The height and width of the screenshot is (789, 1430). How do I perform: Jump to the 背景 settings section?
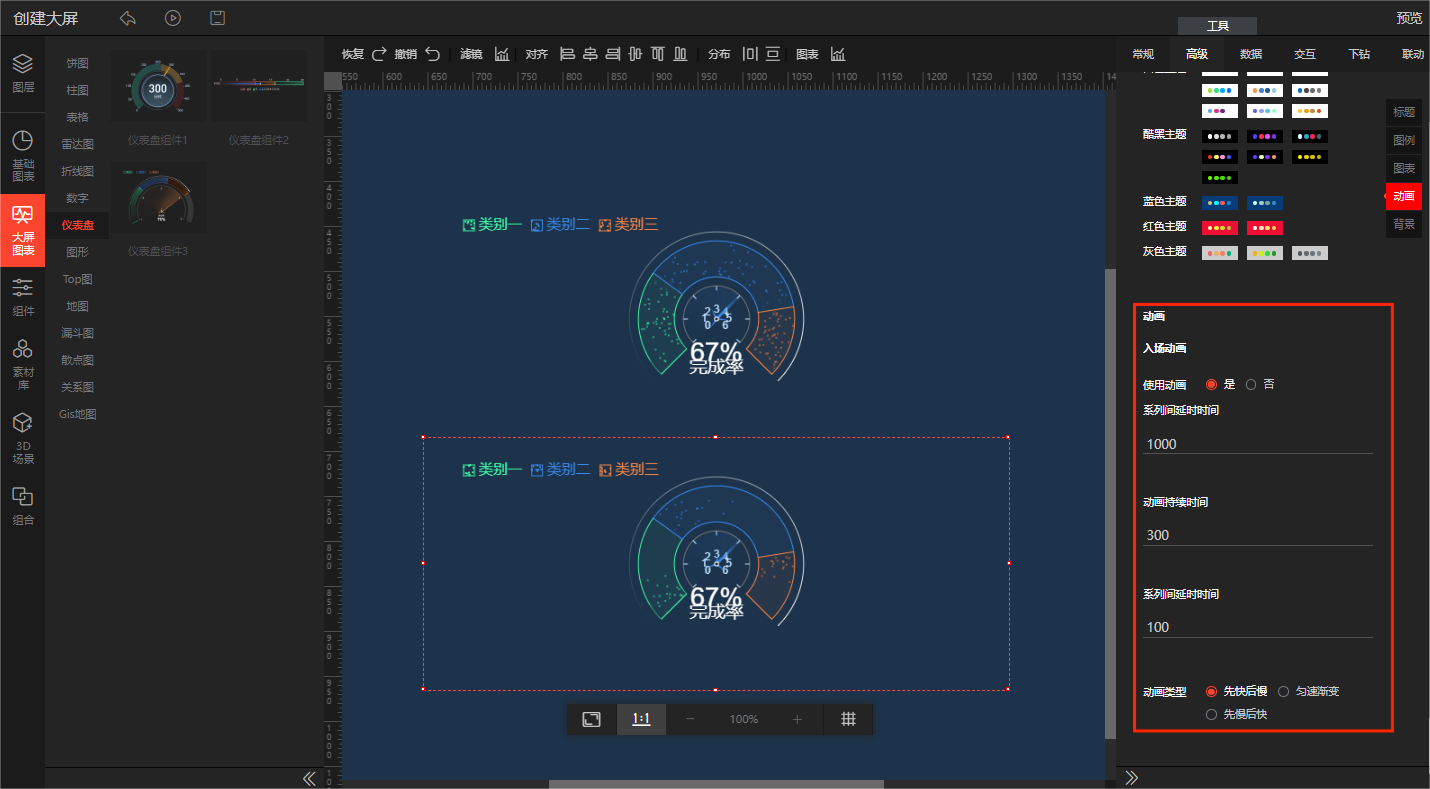[x=1403, y=224]
